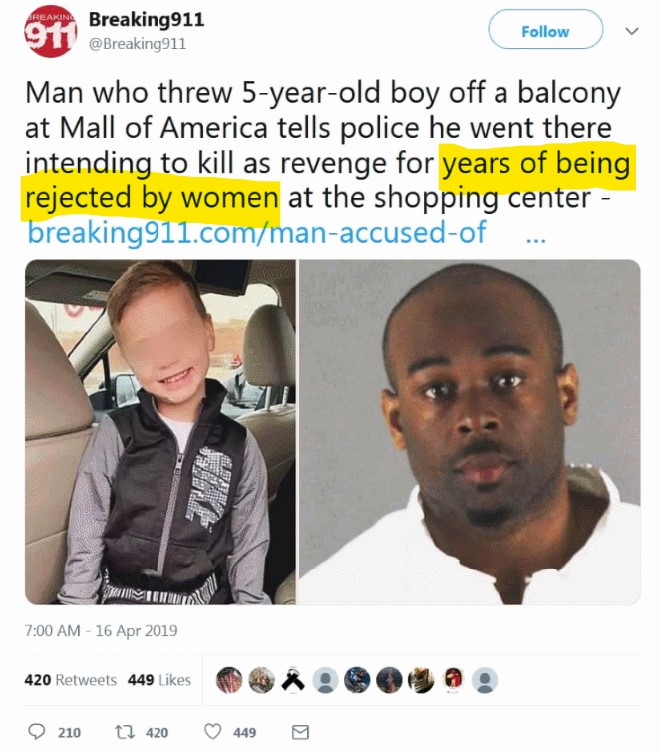The height and width of the screenshot is (751, 660).
Task: Click the last default gray liker avatar
Action: (x=485, y=680)
